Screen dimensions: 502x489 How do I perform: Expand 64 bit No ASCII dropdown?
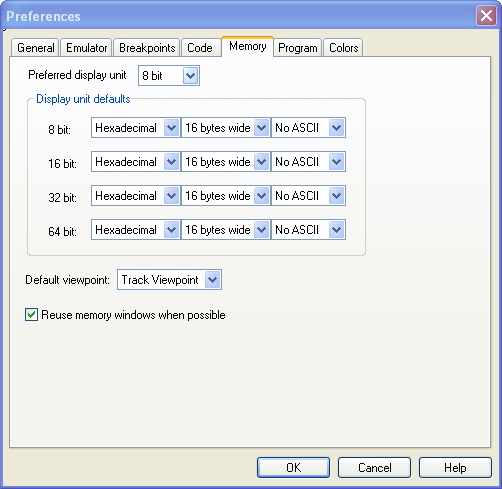point(308,230)
